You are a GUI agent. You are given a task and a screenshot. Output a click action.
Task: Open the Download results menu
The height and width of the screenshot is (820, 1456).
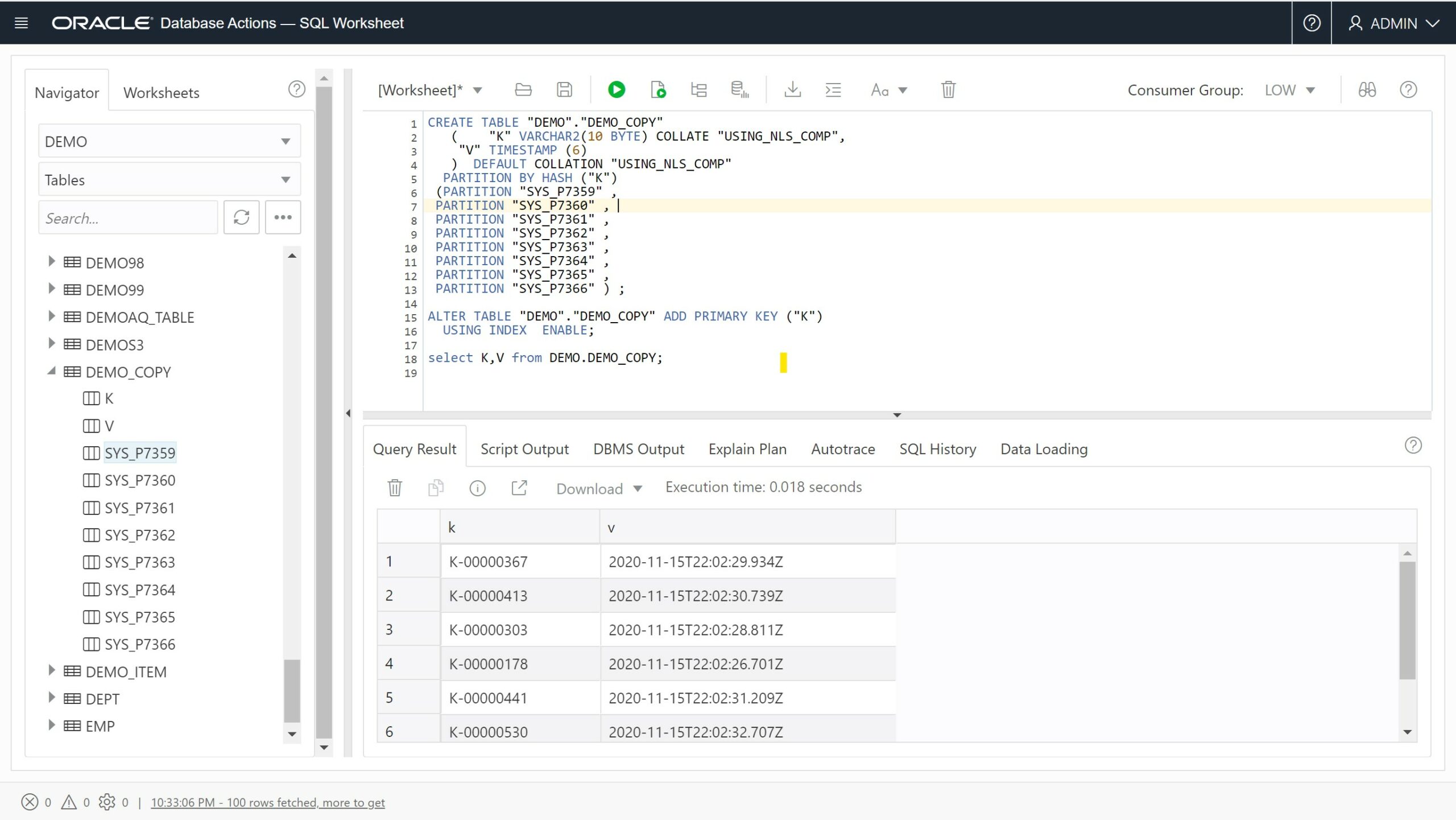[x=599, y=489]
